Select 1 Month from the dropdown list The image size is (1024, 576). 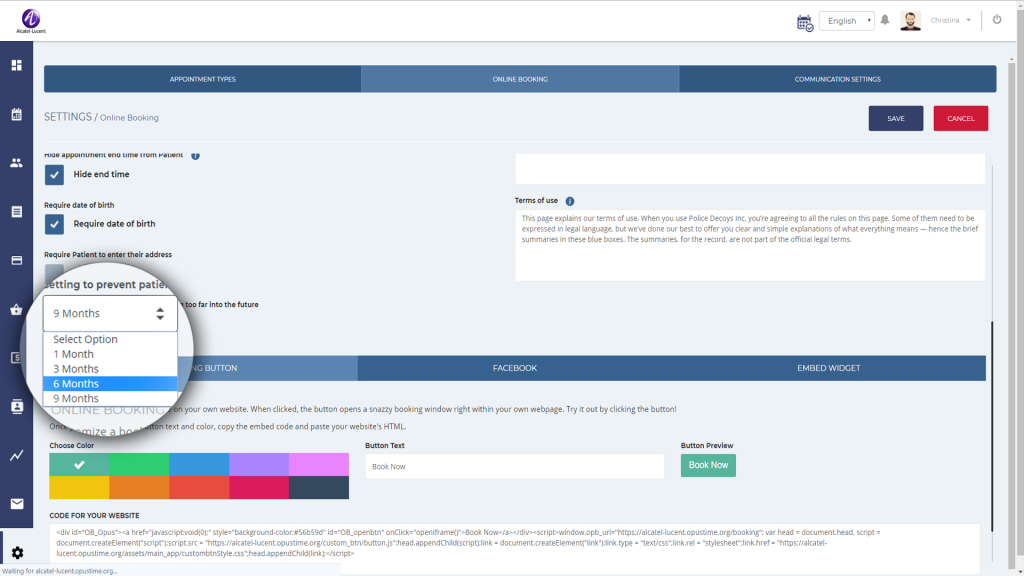110,354
